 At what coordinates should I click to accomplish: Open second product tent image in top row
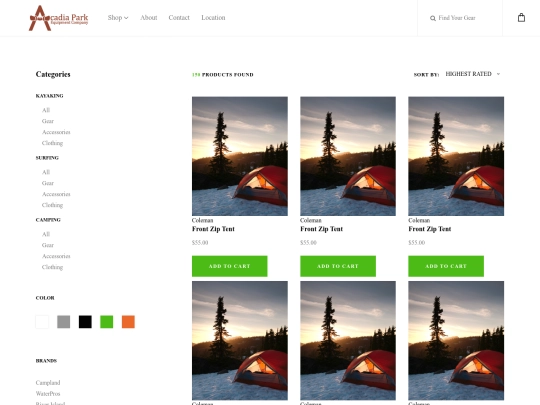coord(348,156)
